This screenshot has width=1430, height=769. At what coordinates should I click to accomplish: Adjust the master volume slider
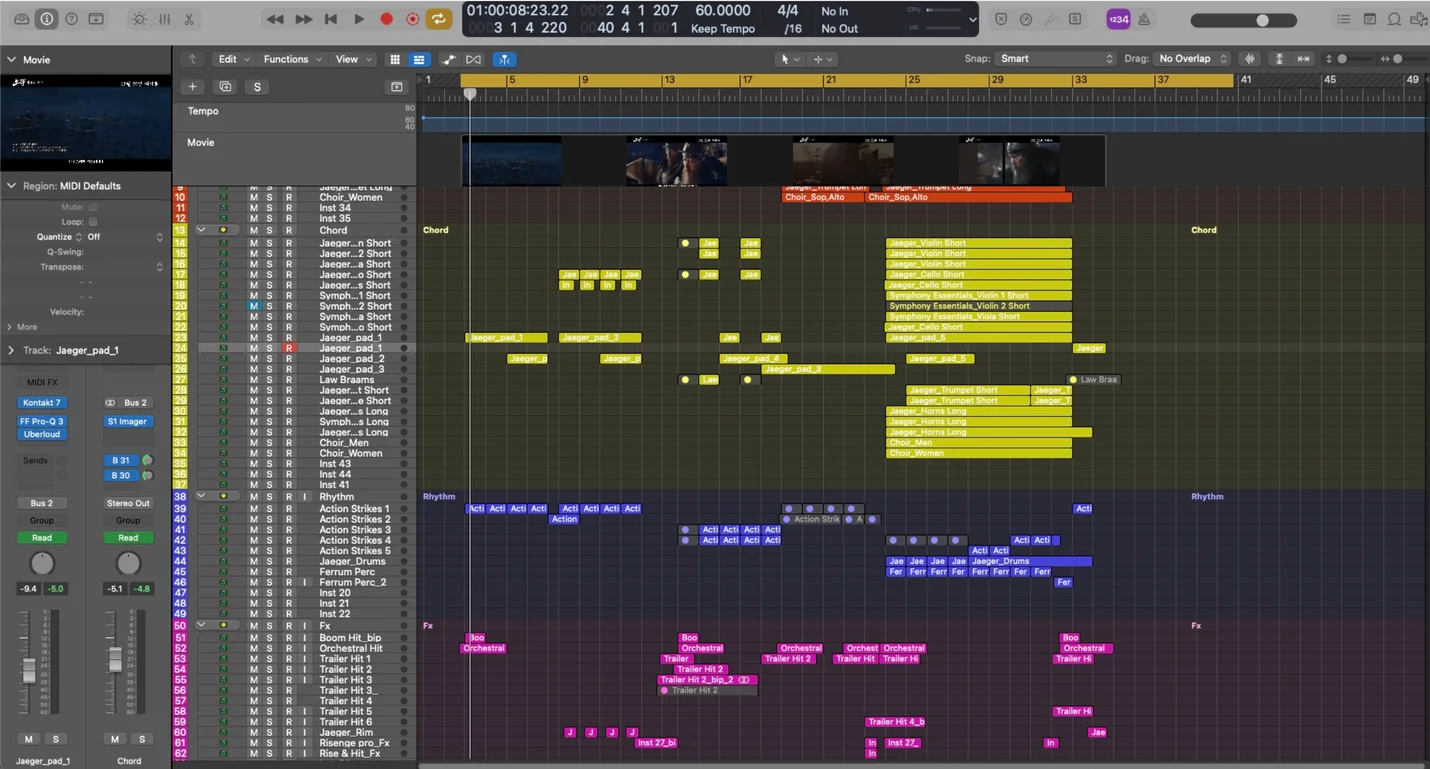(1245, 20)
